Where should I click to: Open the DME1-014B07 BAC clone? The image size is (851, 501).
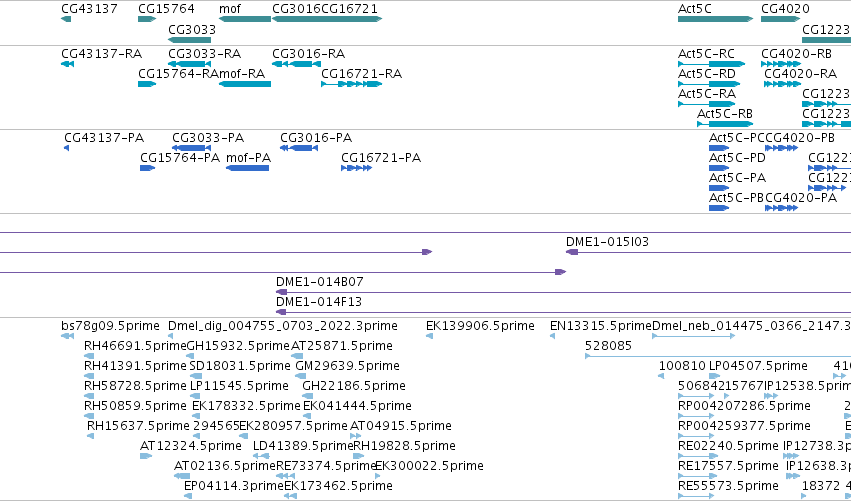point(563,293)
